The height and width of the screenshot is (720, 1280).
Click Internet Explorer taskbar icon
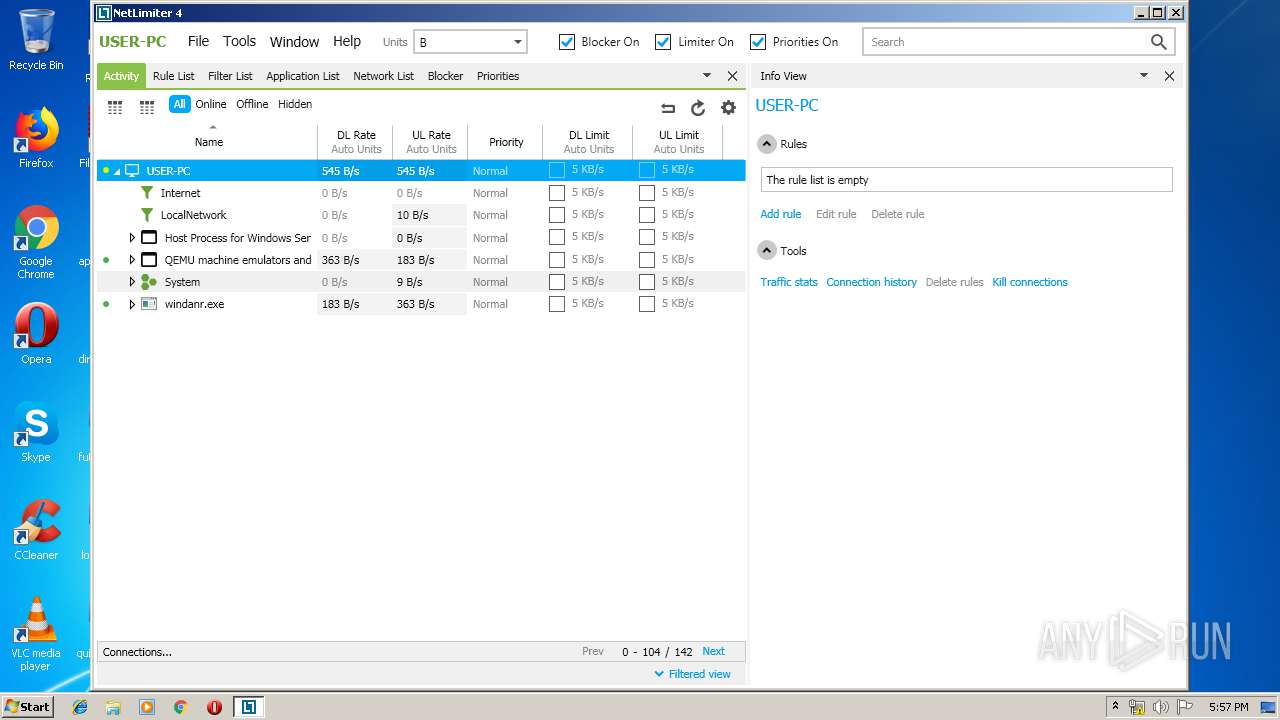[80, 707]
